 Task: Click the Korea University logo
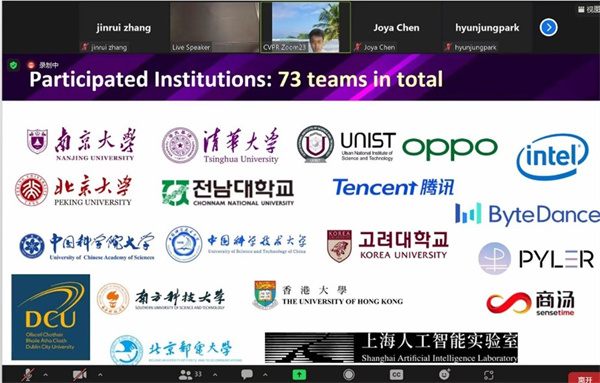(x=388, y=246)
